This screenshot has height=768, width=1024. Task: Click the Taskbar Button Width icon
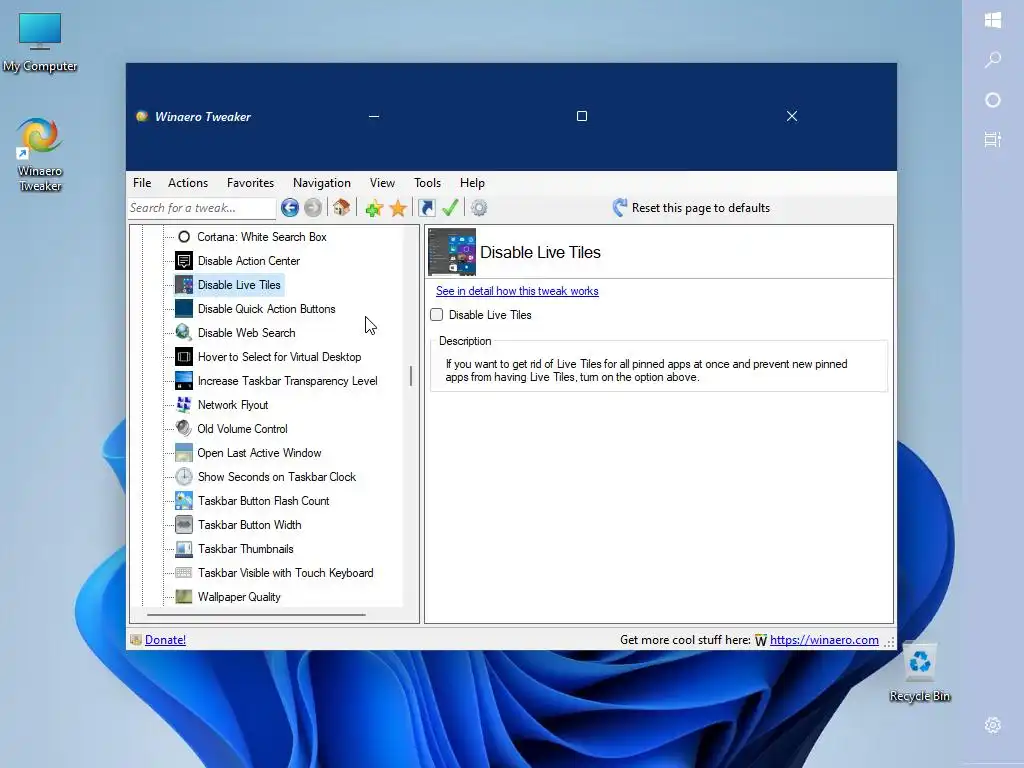tap(184, 524)
